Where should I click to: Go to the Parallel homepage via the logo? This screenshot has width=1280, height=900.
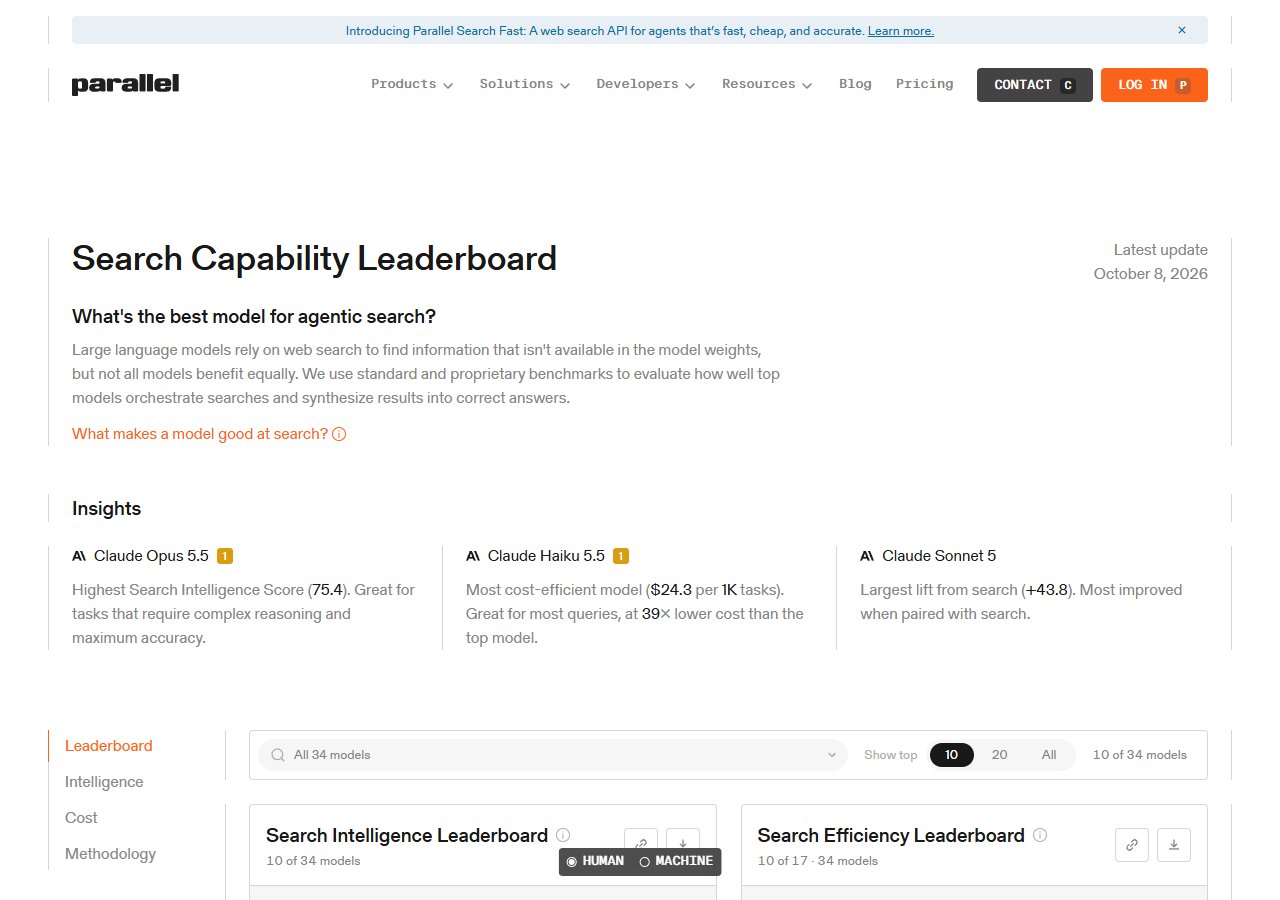[125, 85]
